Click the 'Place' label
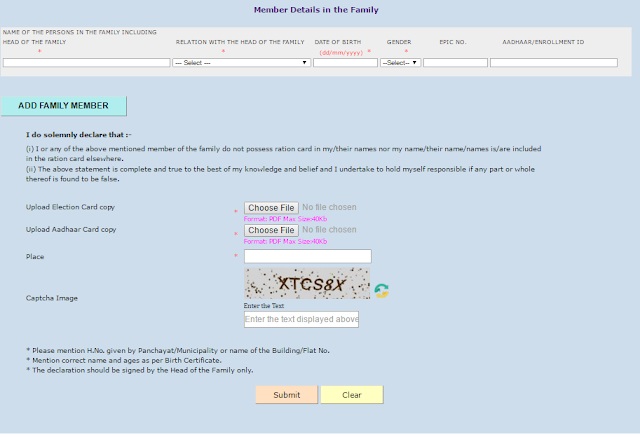 click(35, 257)
